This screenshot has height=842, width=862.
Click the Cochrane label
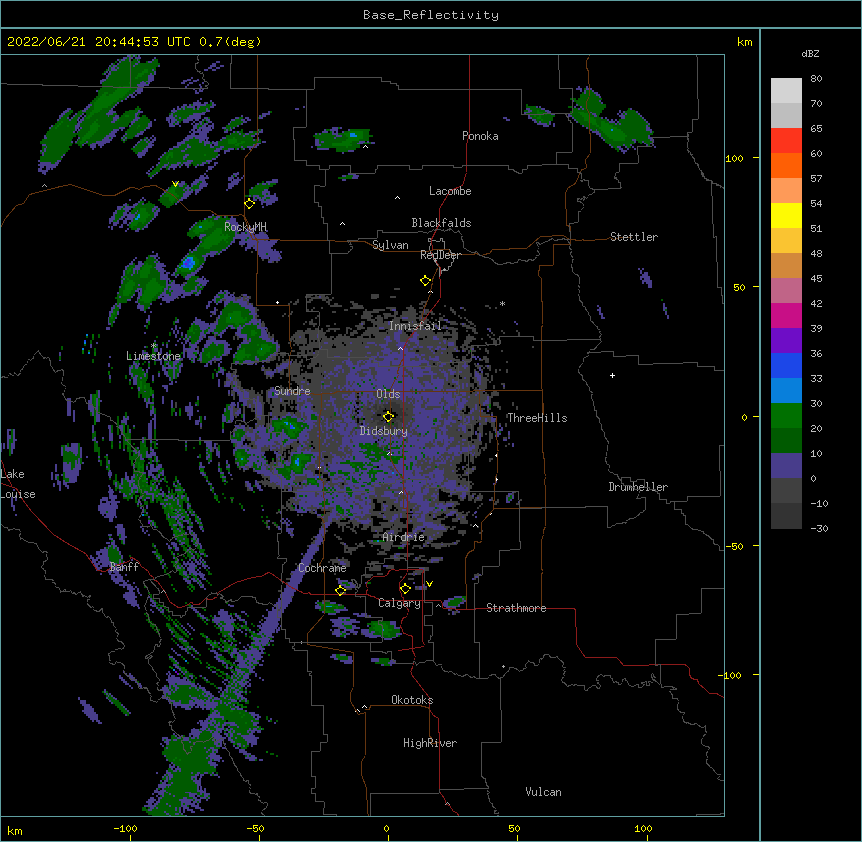pos(322,568)
